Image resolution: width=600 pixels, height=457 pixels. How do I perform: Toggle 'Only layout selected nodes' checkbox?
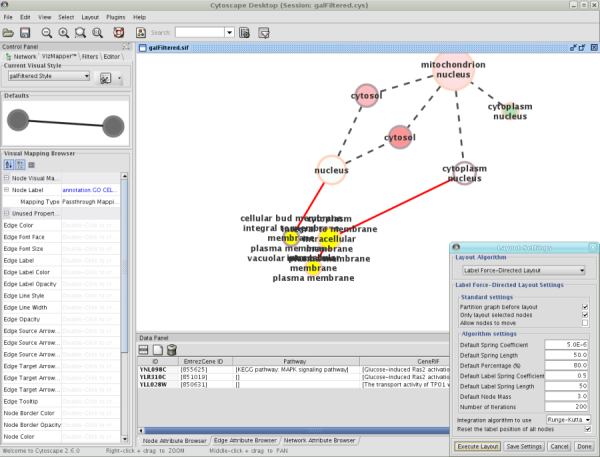point(585,314)
